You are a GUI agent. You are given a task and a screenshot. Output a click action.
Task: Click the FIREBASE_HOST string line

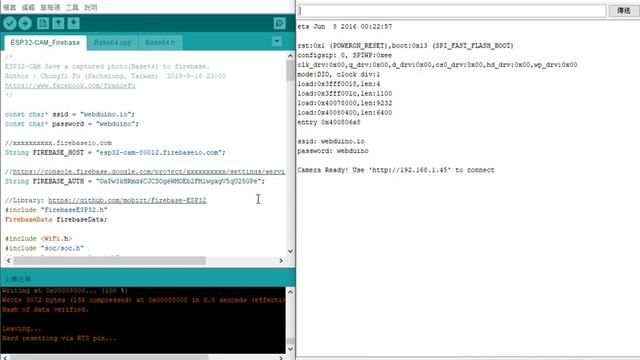115,152
